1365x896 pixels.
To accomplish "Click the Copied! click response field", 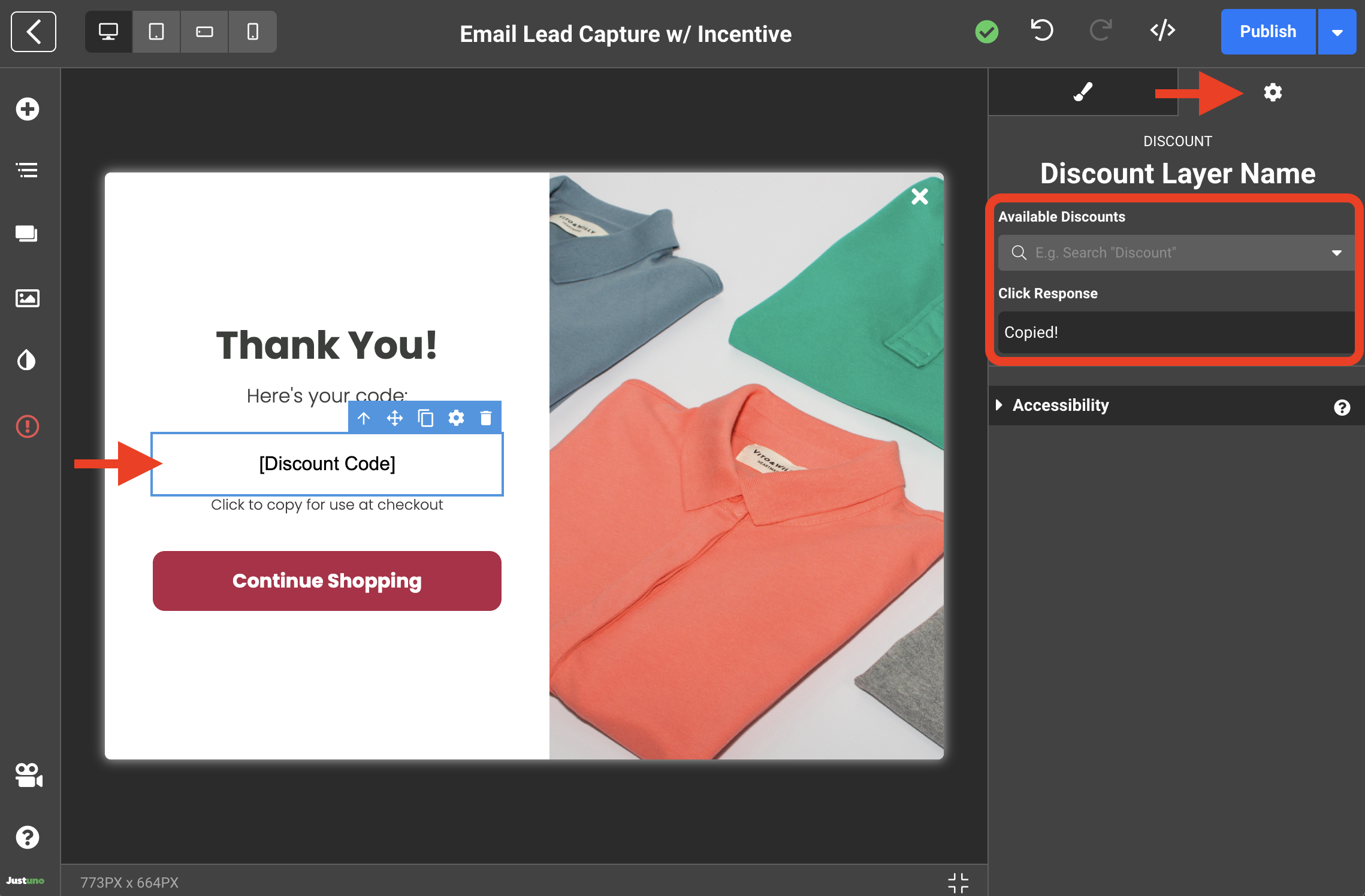I will [x=1176, y=332].
